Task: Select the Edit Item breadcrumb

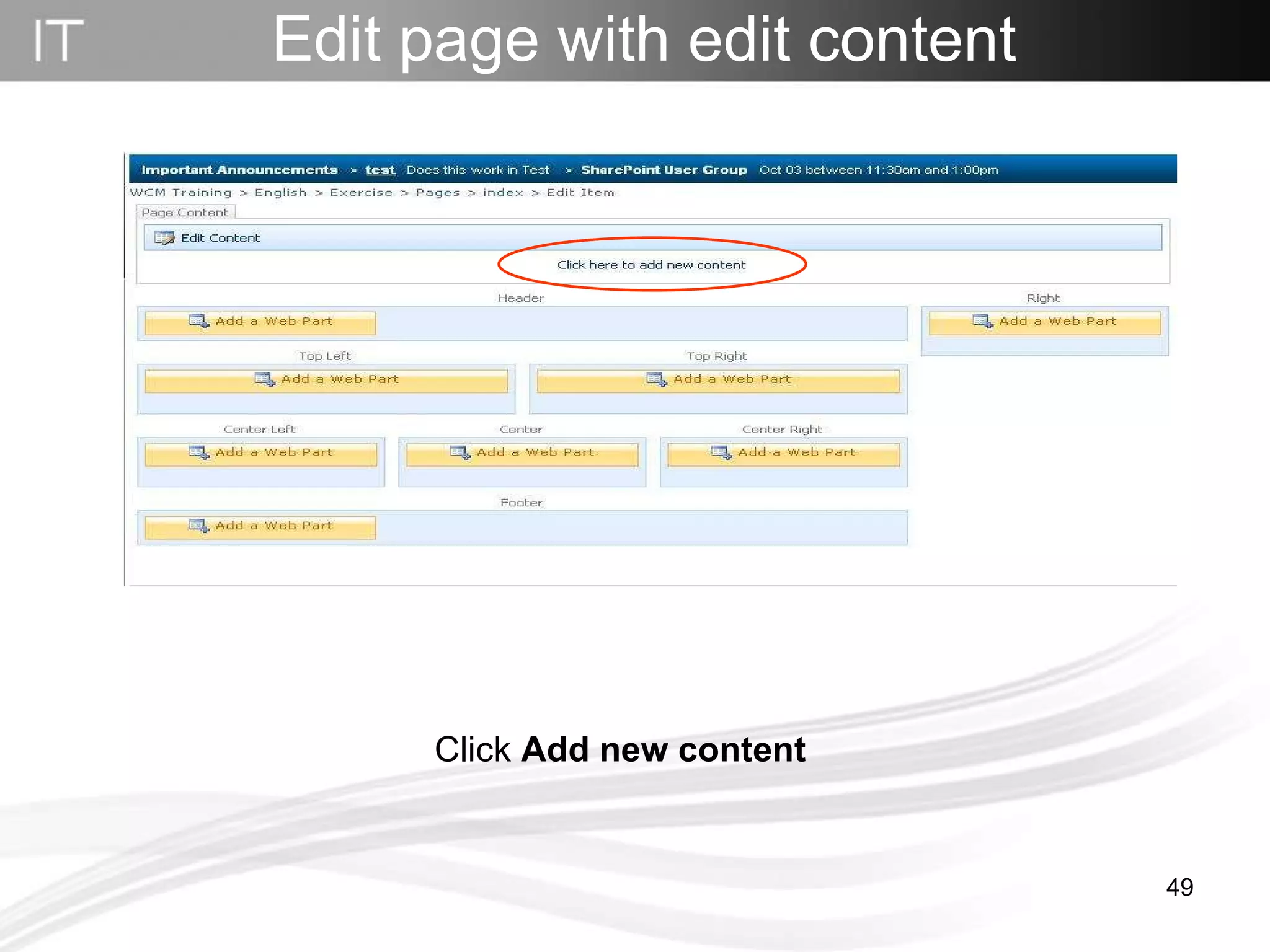Action: click(580, 193)
